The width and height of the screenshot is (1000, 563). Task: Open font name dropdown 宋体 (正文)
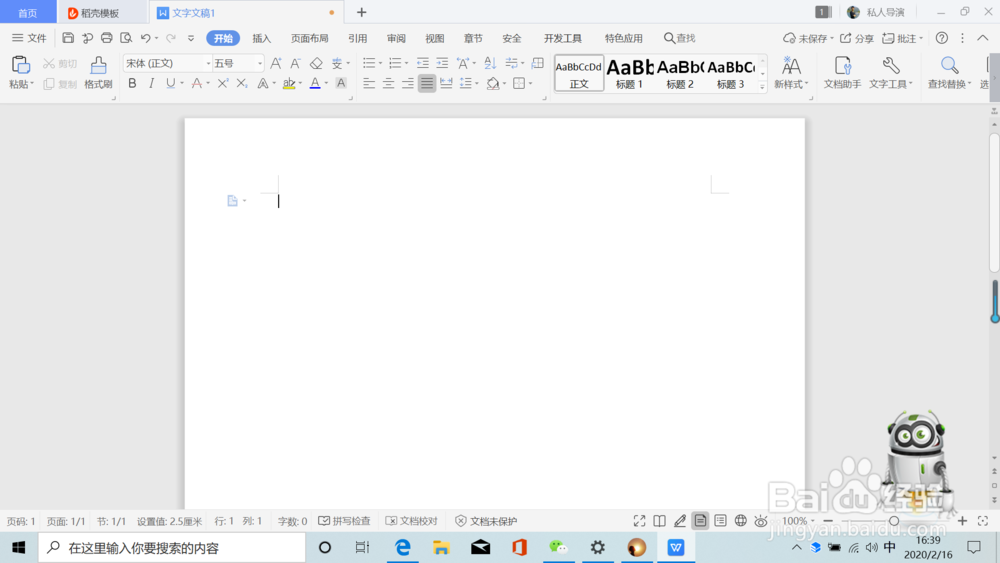pos(208,63)
